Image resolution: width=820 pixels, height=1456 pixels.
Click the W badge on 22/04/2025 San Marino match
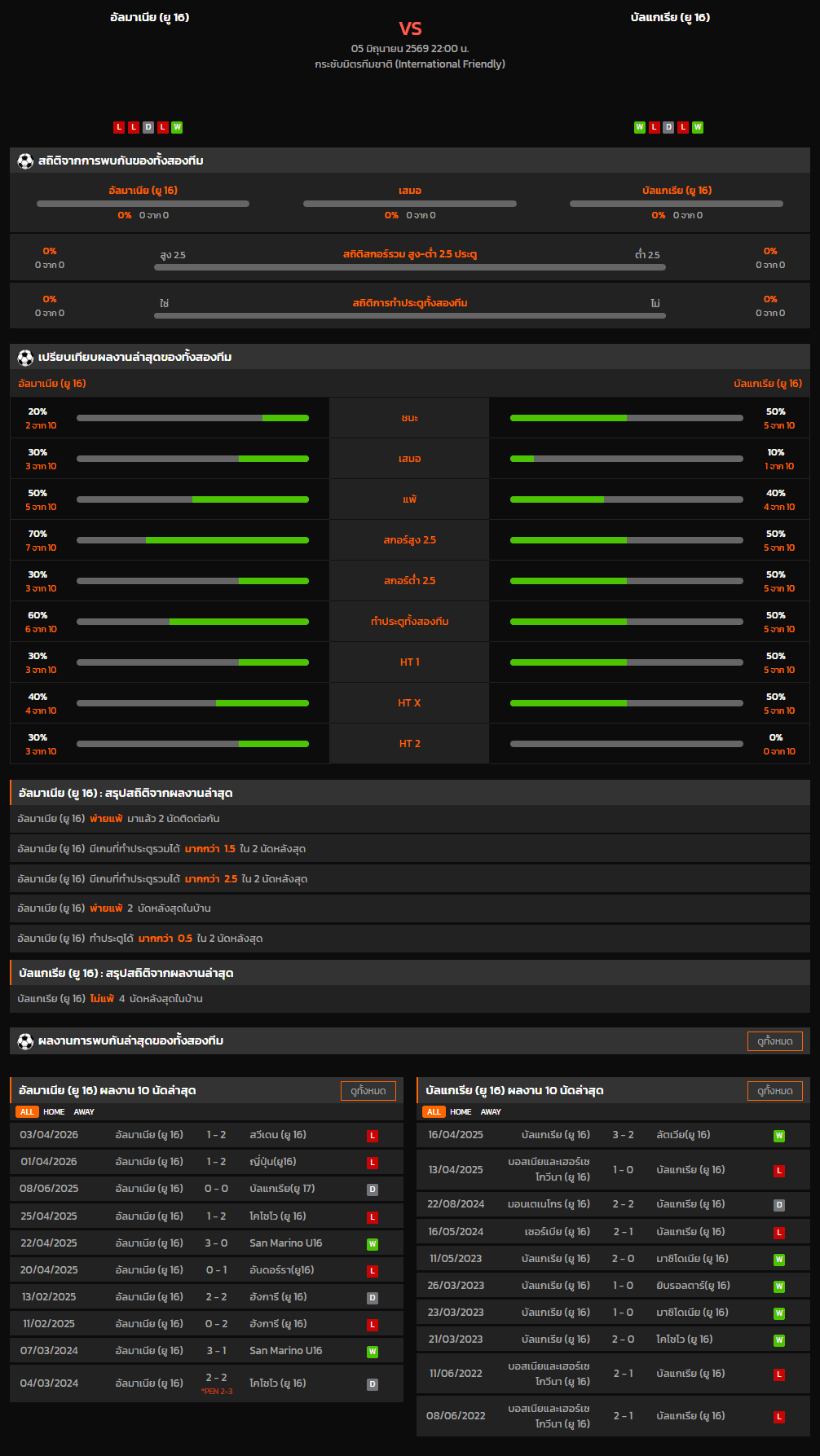(372, 1244)
